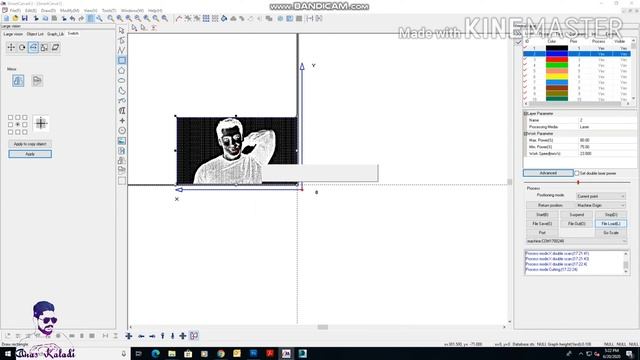Collapse the Work Parameter section
The width and height of the screenshot is (640, 360).
(525, 133)
